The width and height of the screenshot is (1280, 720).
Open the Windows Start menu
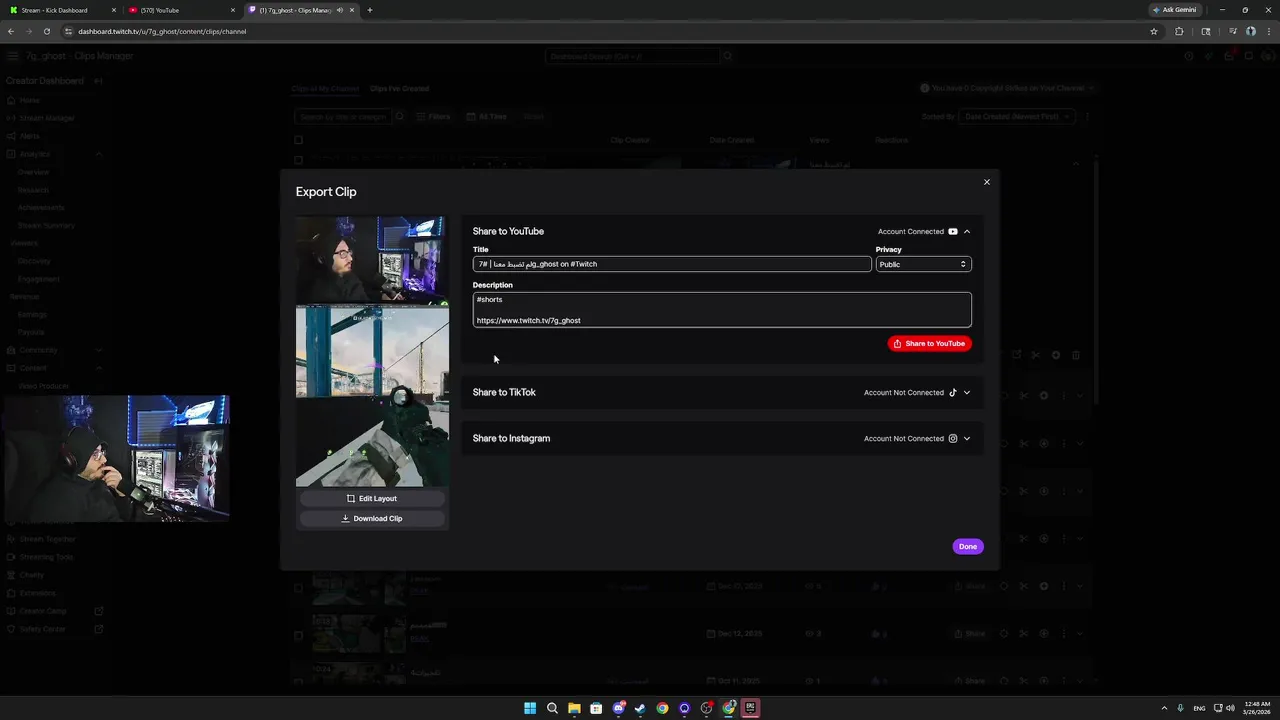[530, 708]
